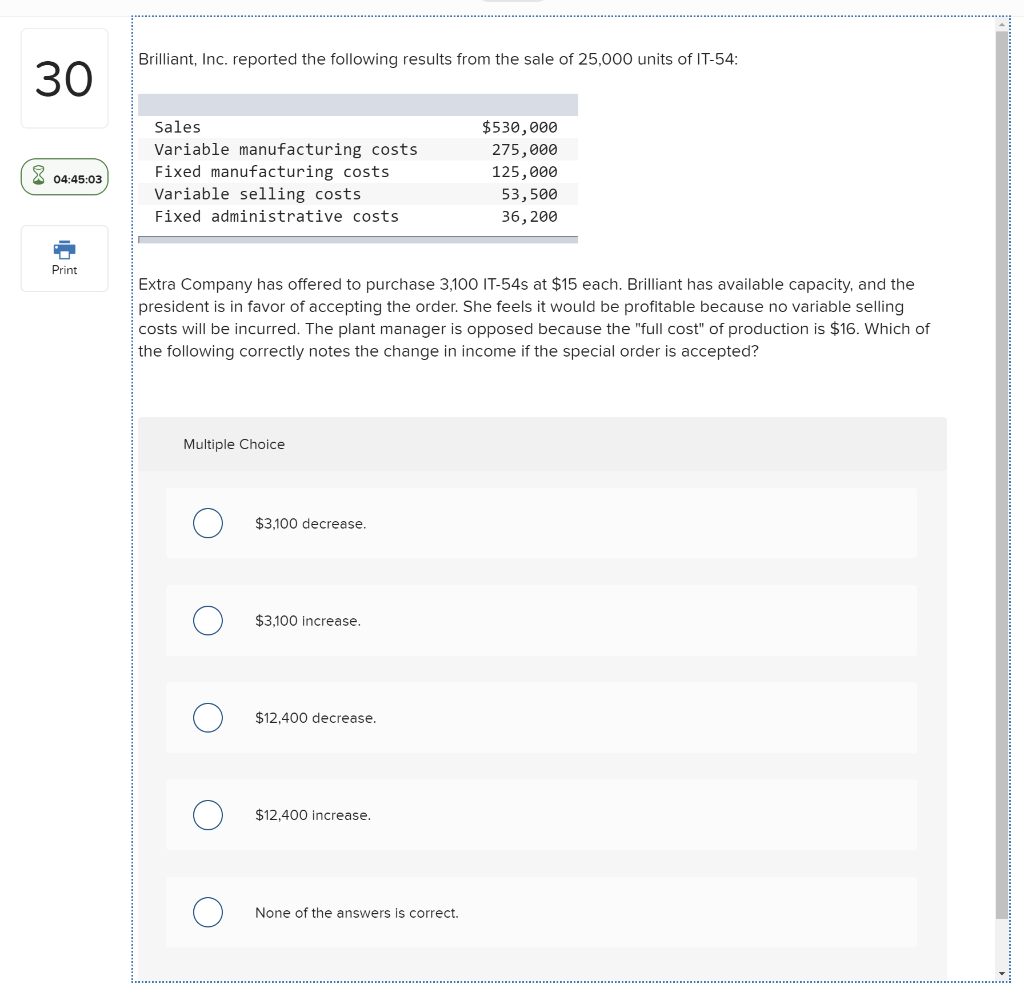Click the Sales $530,000 value

(x=520, y=127)
